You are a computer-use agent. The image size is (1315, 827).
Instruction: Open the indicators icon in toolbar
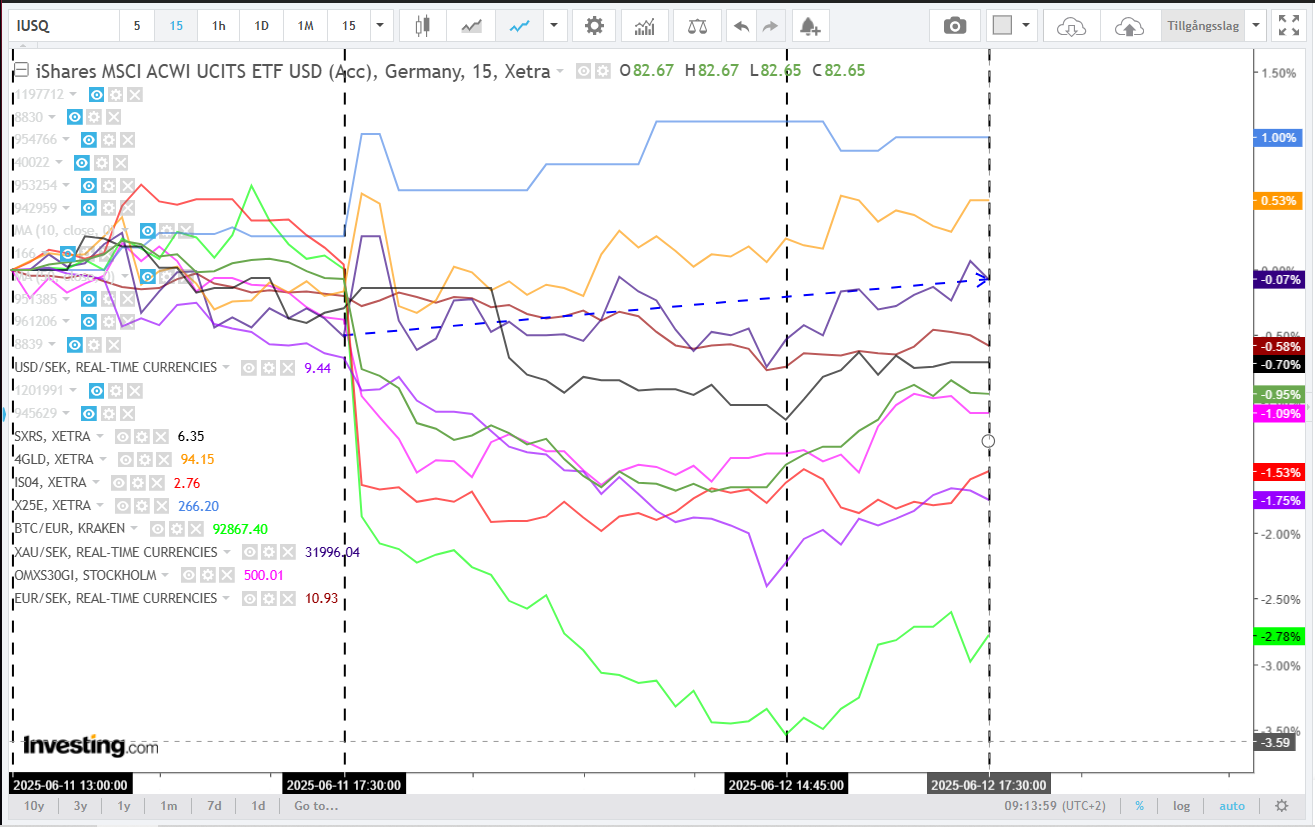645,26
